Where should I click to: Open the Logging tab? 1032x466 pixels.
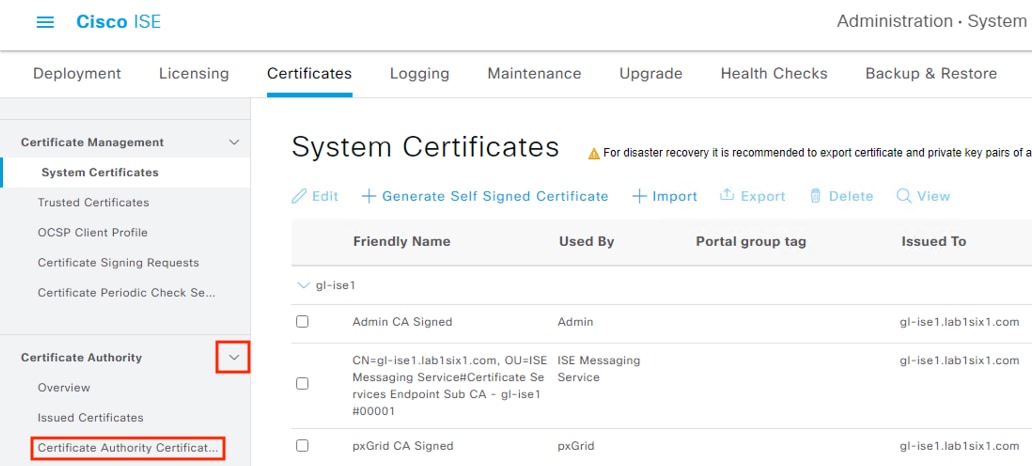coord(419,73)
